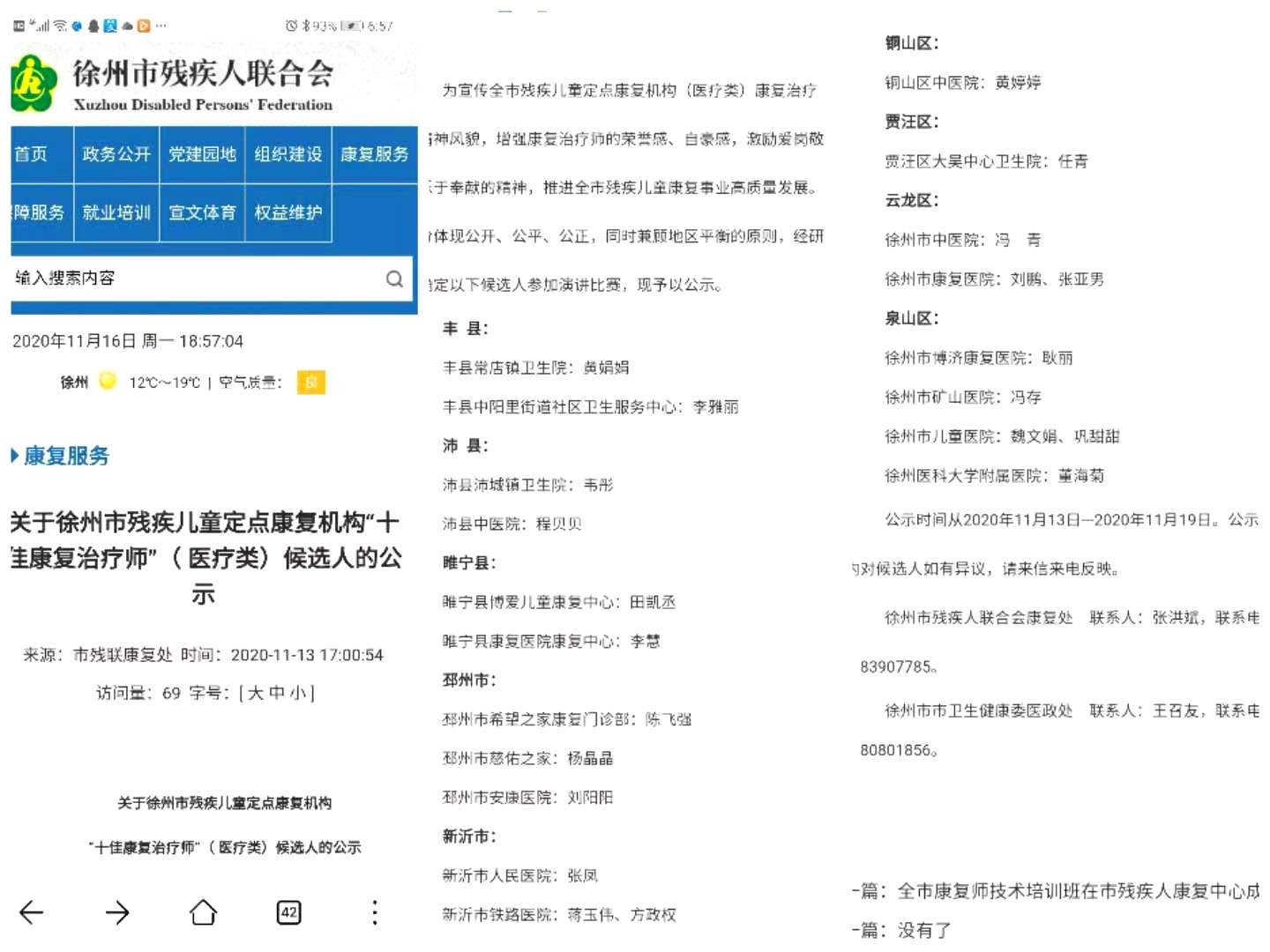Open the tab switcher showing 42
This screenshot has height=952, width=1270.
tap(288, 912)
